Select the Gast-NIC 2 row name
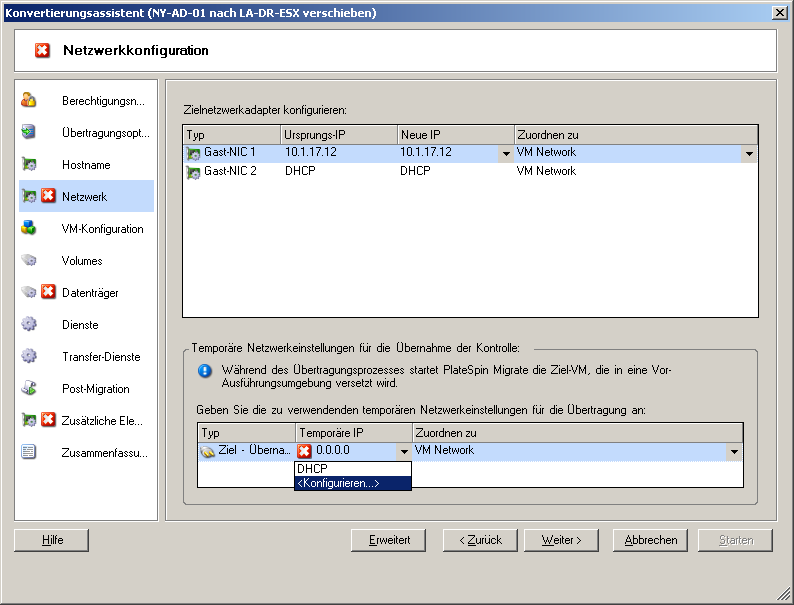 pyautogui.click(x=230, y=171)
